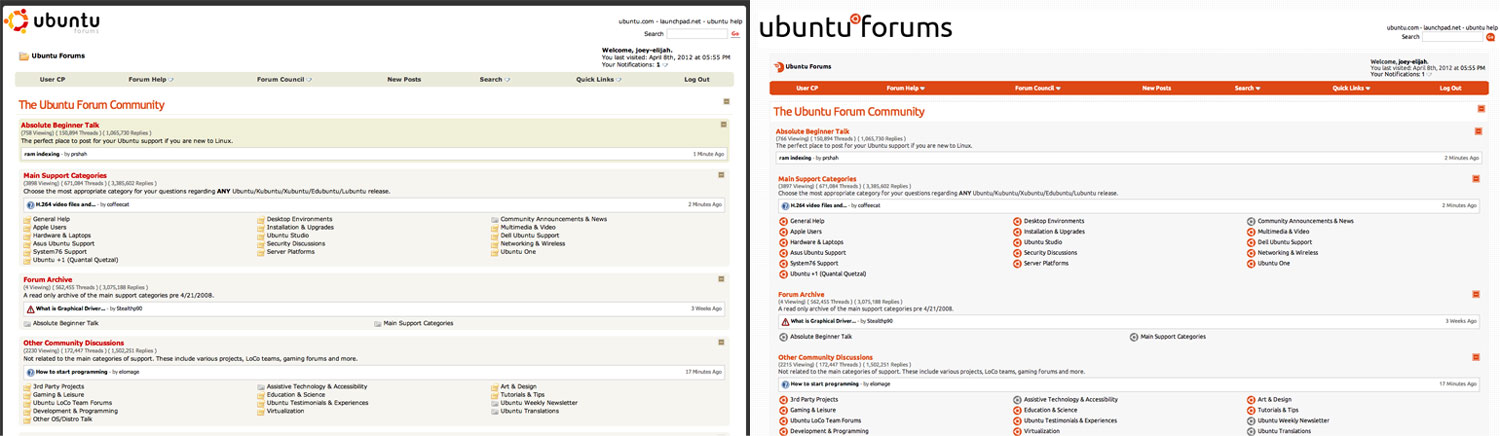Click the Multimedia & Video folder icon, beige design
The height and width of the screenshot is (436, 1500).
pos(495,227)
